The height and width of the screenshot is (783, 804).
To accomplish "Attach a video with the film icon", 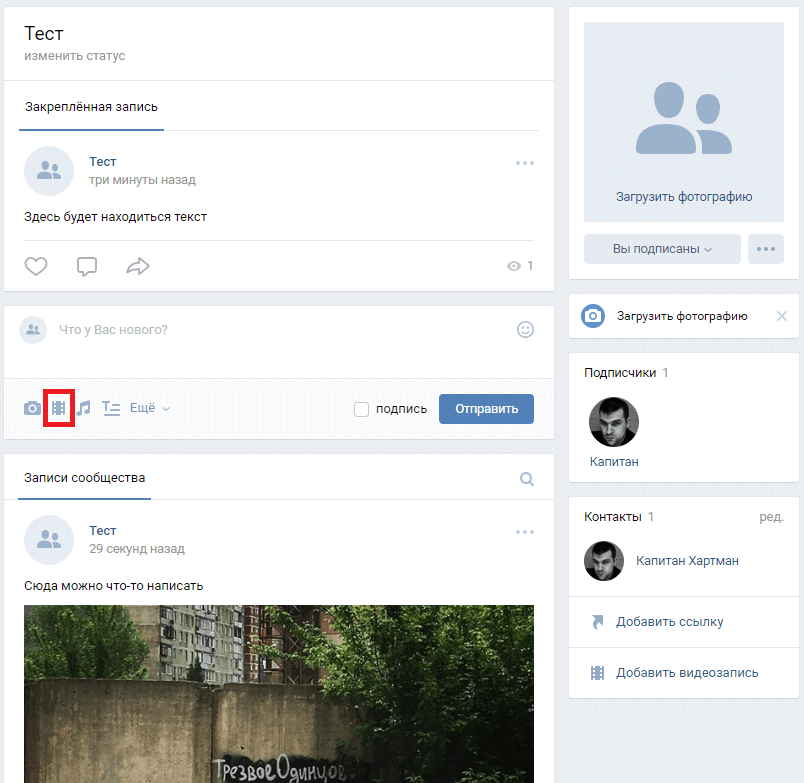I will (x=58, y=408).
